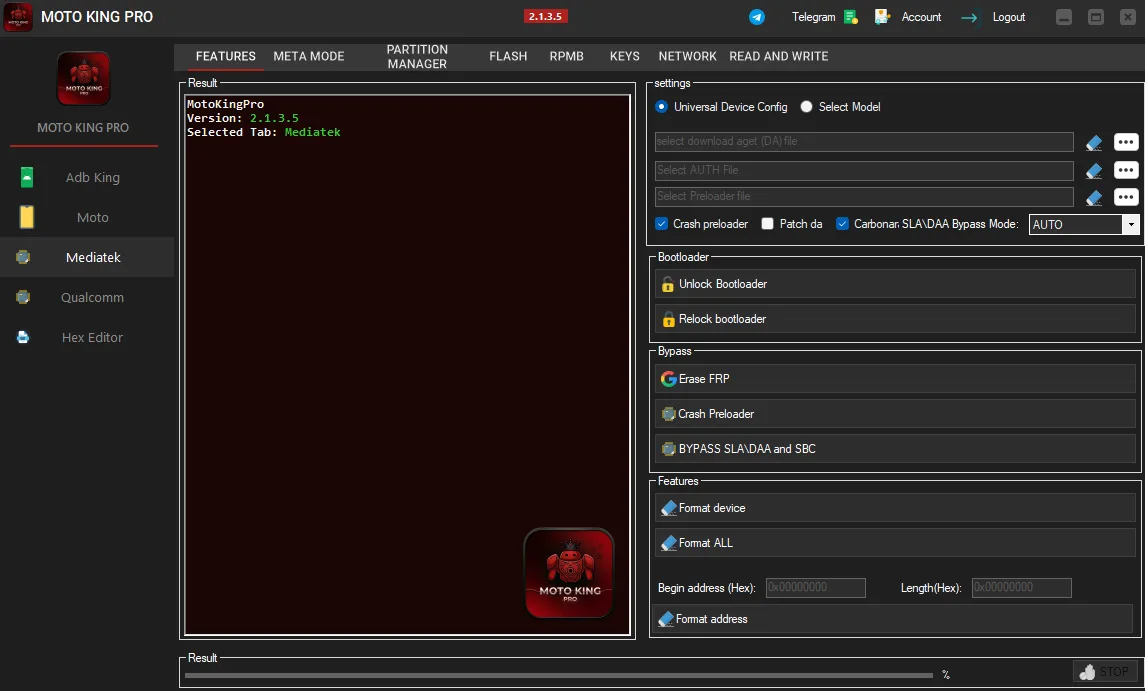Screen dimensions: 1145x691
Task: Select Universal Device Config radio button
Action: pos(662,107)
